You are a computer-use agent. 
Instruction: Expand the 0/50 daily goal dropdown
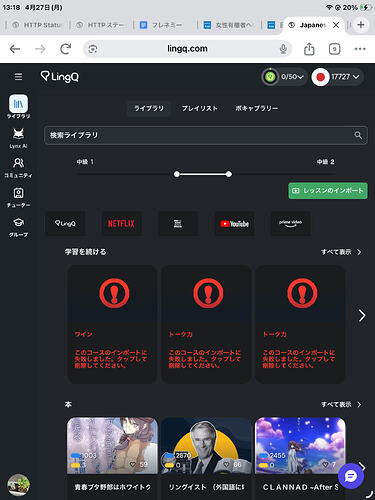coord(284,77)
